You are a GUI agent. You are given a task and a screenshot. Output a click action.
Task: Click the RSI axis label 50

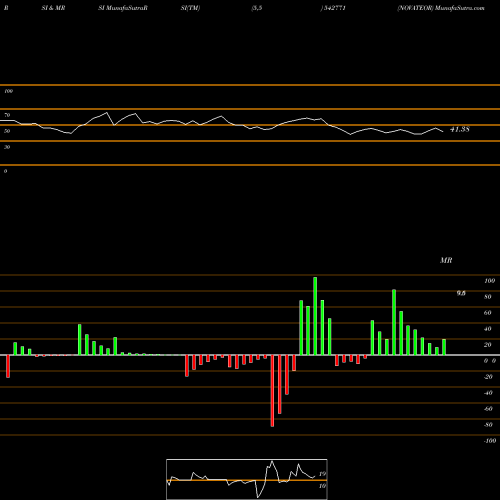pos(7,131)
